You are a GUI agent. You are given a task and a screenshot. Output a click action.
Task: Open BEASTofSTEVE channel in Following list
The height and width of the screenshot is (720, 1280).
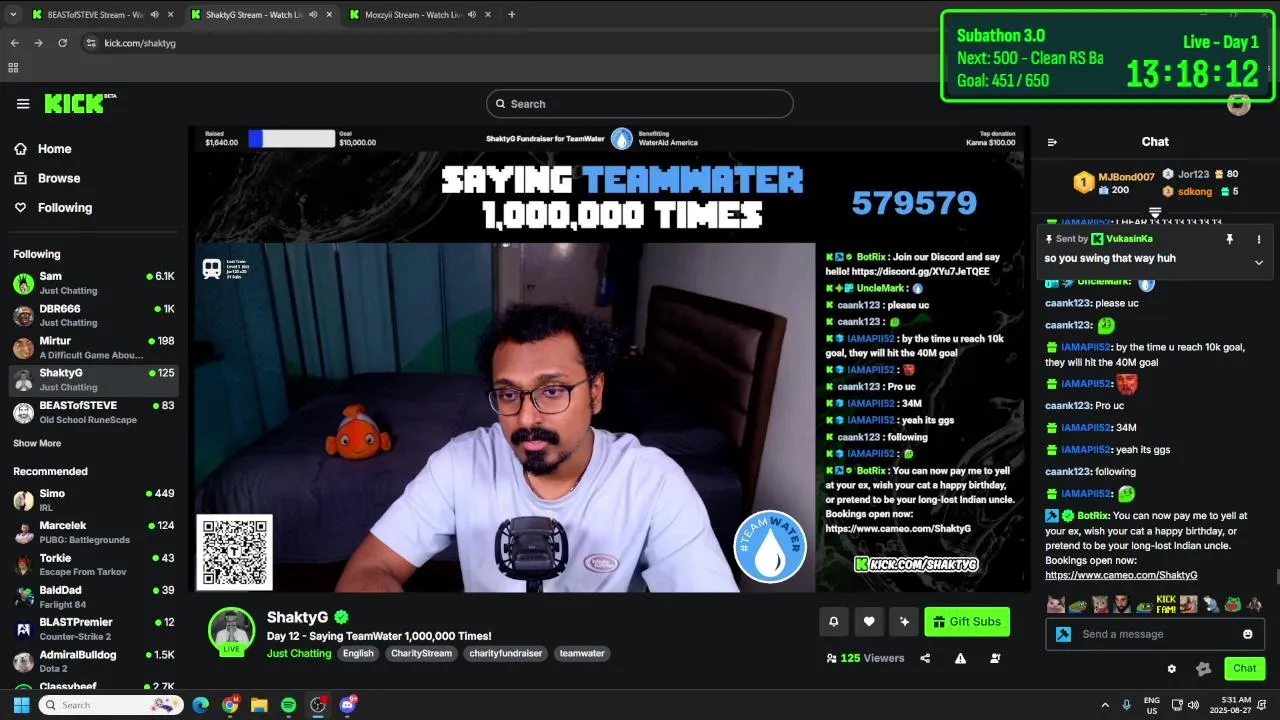94,412
